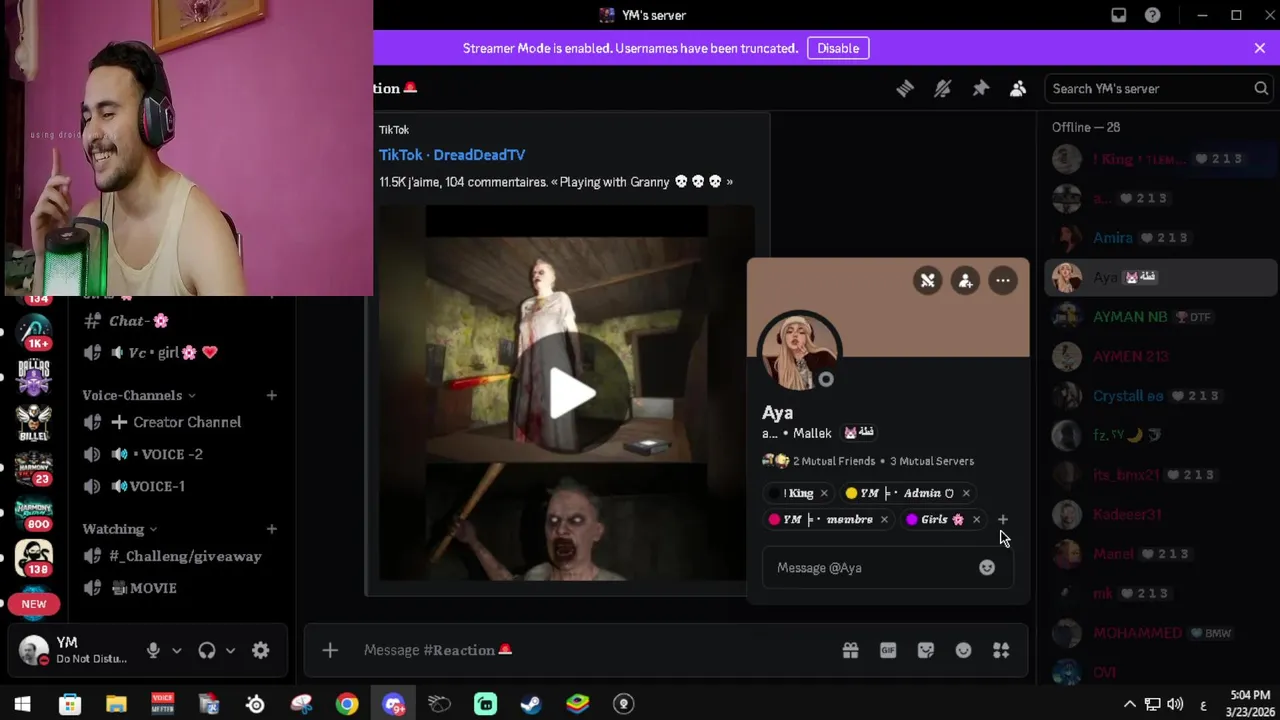
Task: Open Google Chrome from taskbar
Action: pos(347,704)
